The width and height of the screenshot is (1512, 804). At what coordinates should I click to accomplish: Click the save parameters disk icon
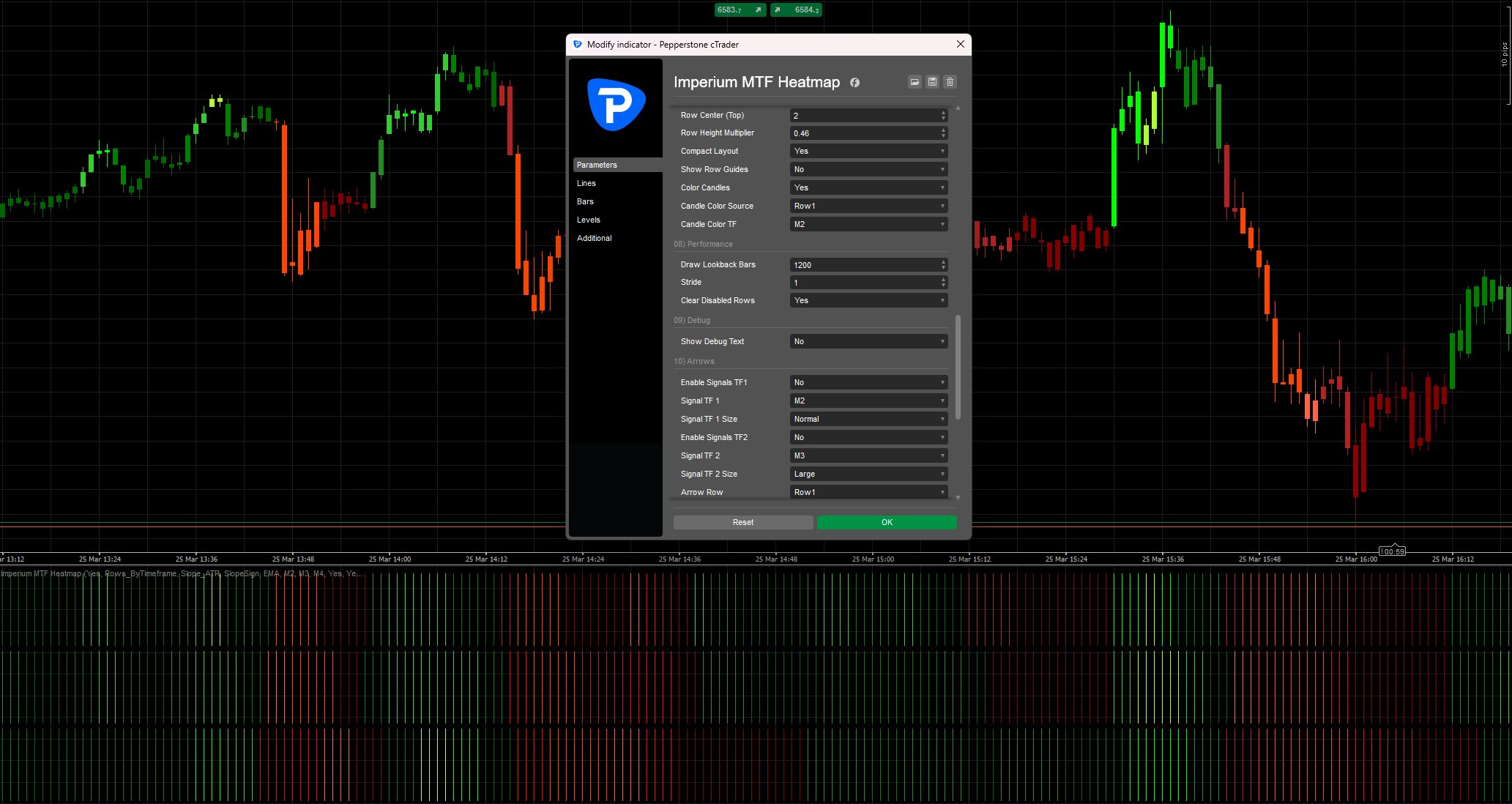coord(932,82)
